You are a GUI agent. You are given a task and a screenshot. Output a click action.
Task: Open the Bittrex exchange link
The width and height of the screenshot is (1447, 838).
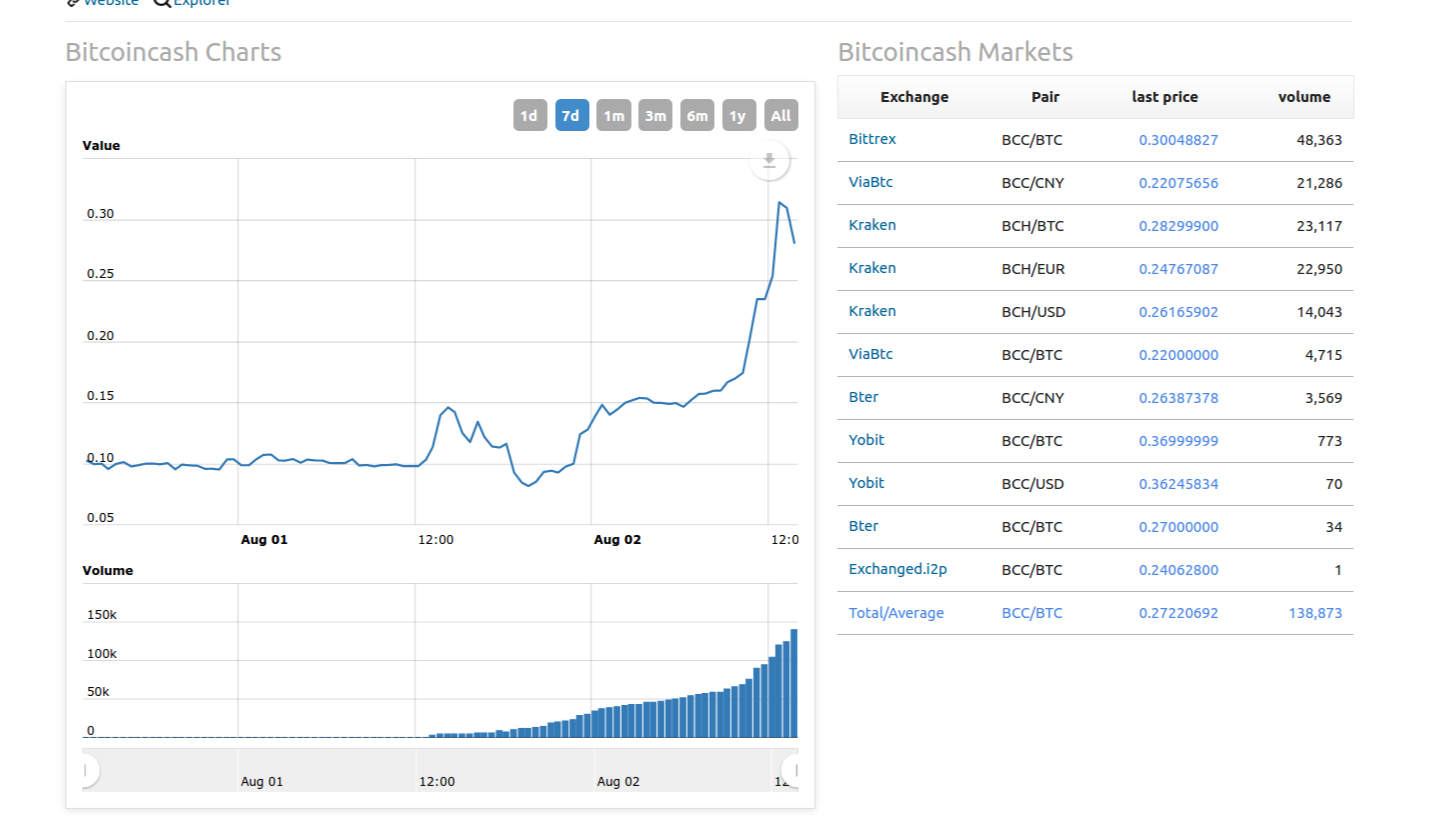click(x=872, y=139)
